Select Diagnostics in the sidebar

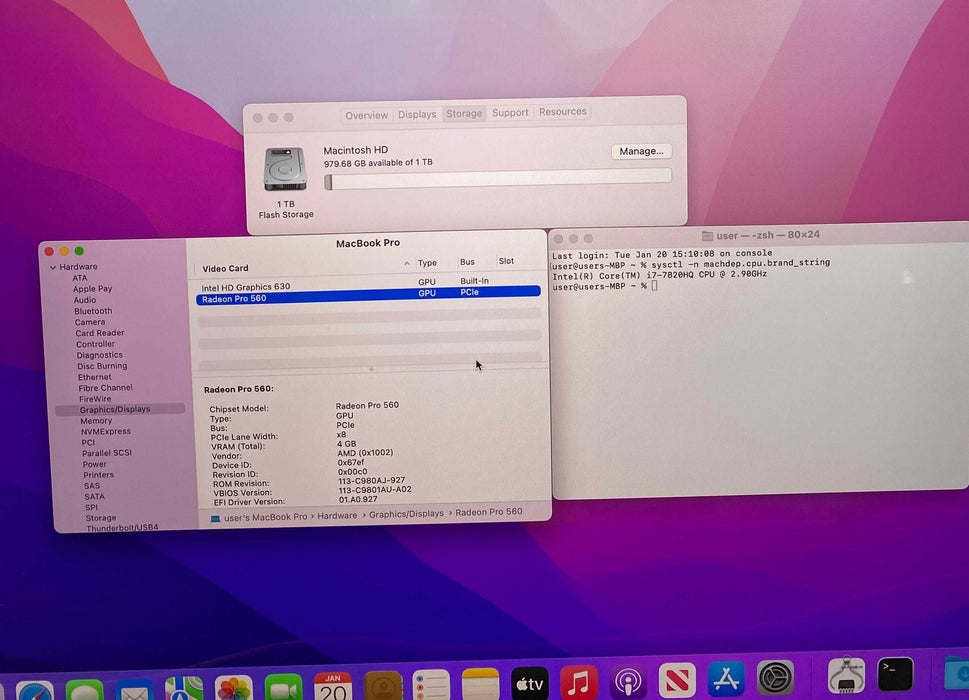click(99, 355)
